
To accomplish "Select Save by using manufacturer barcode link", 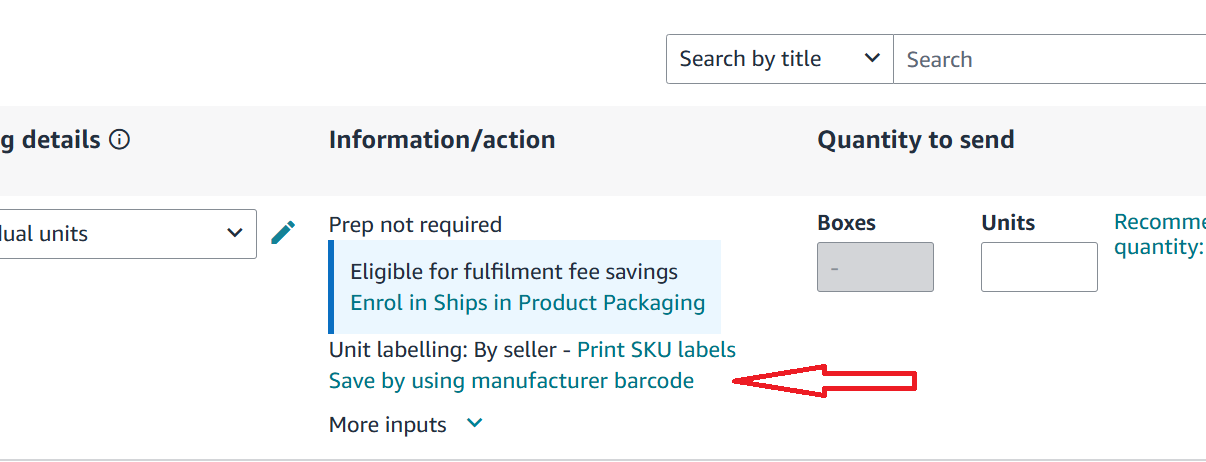I will point(511,381).
